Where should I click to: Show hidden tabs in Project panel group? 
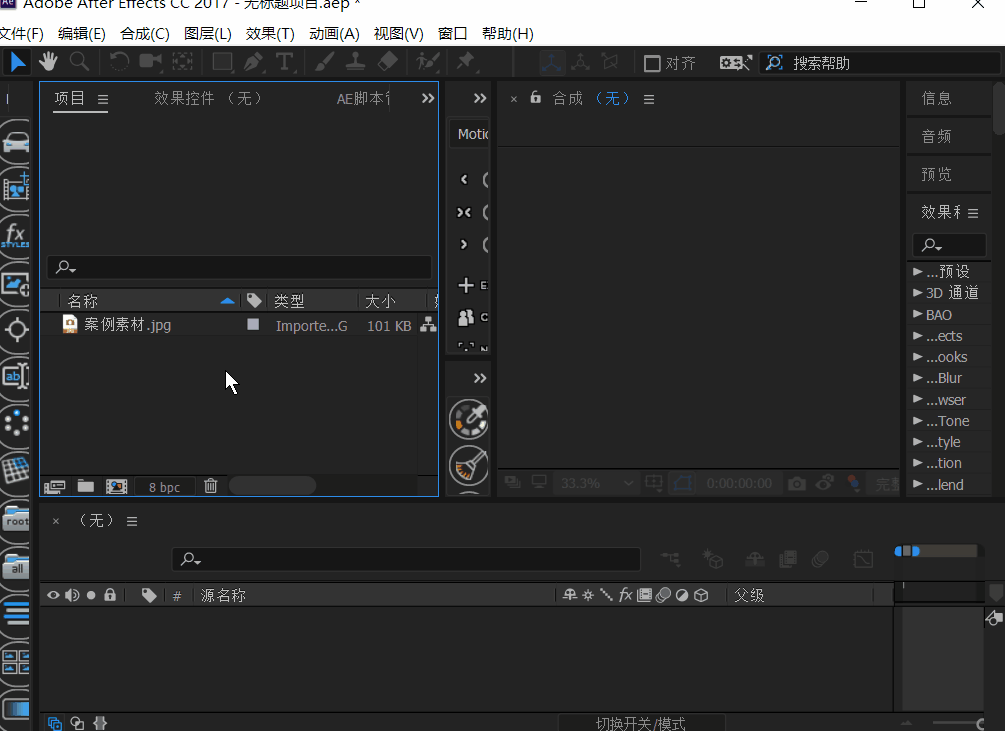pyautogui.click(x=428, y=98)
